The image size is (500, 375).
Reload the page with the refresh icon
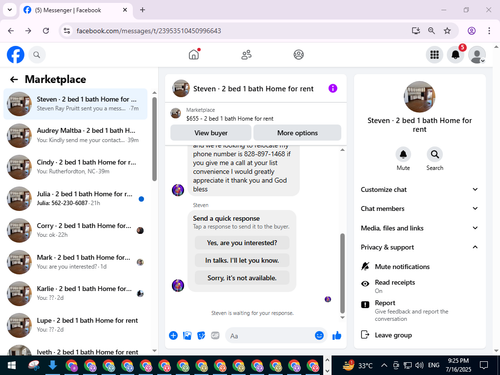pos(46,31)
